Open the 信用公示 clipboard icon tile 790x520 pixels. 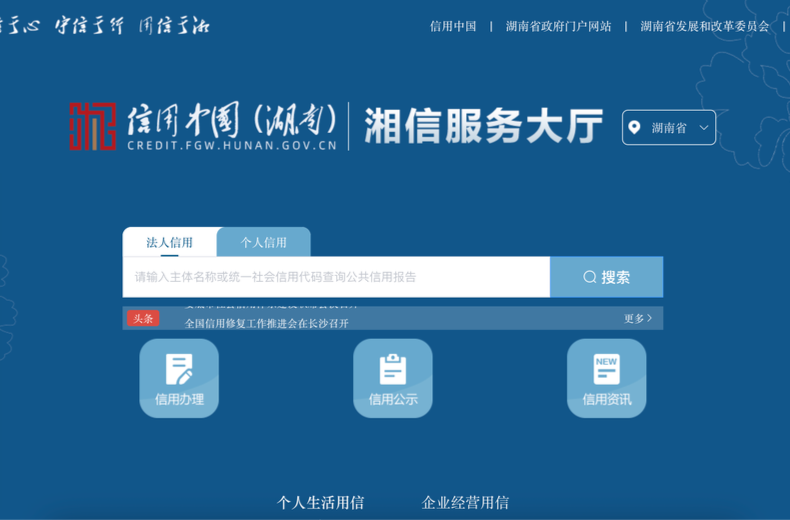coord(392,378)
